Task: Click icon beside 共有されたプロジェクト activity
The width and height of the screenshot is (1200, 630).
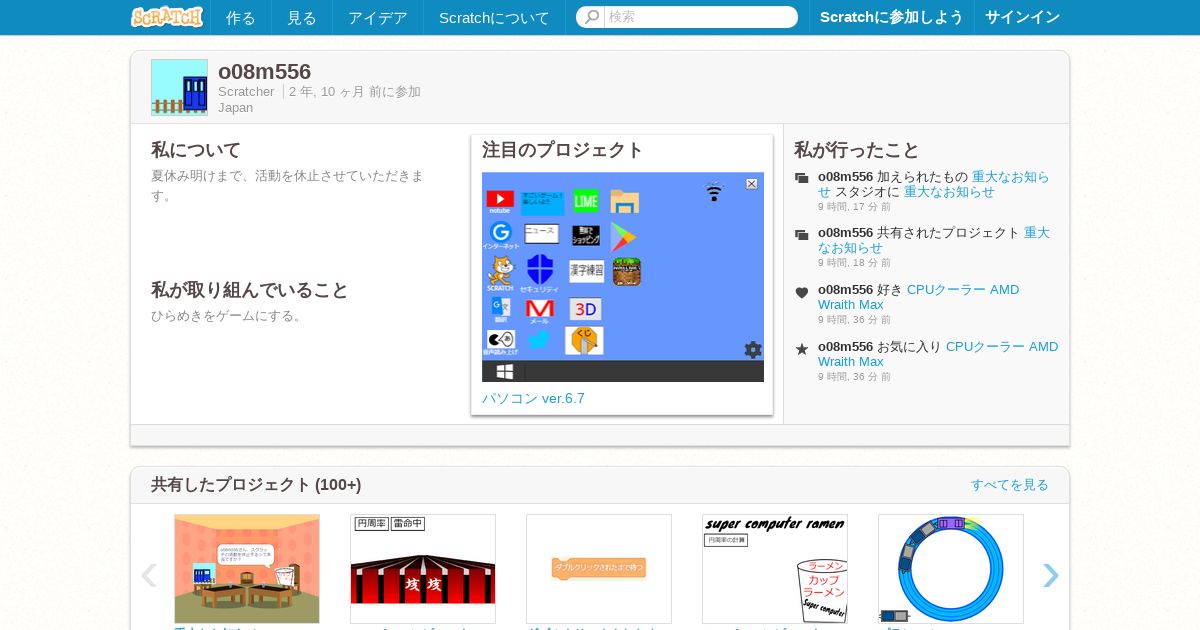Action: tap(802, 235)
